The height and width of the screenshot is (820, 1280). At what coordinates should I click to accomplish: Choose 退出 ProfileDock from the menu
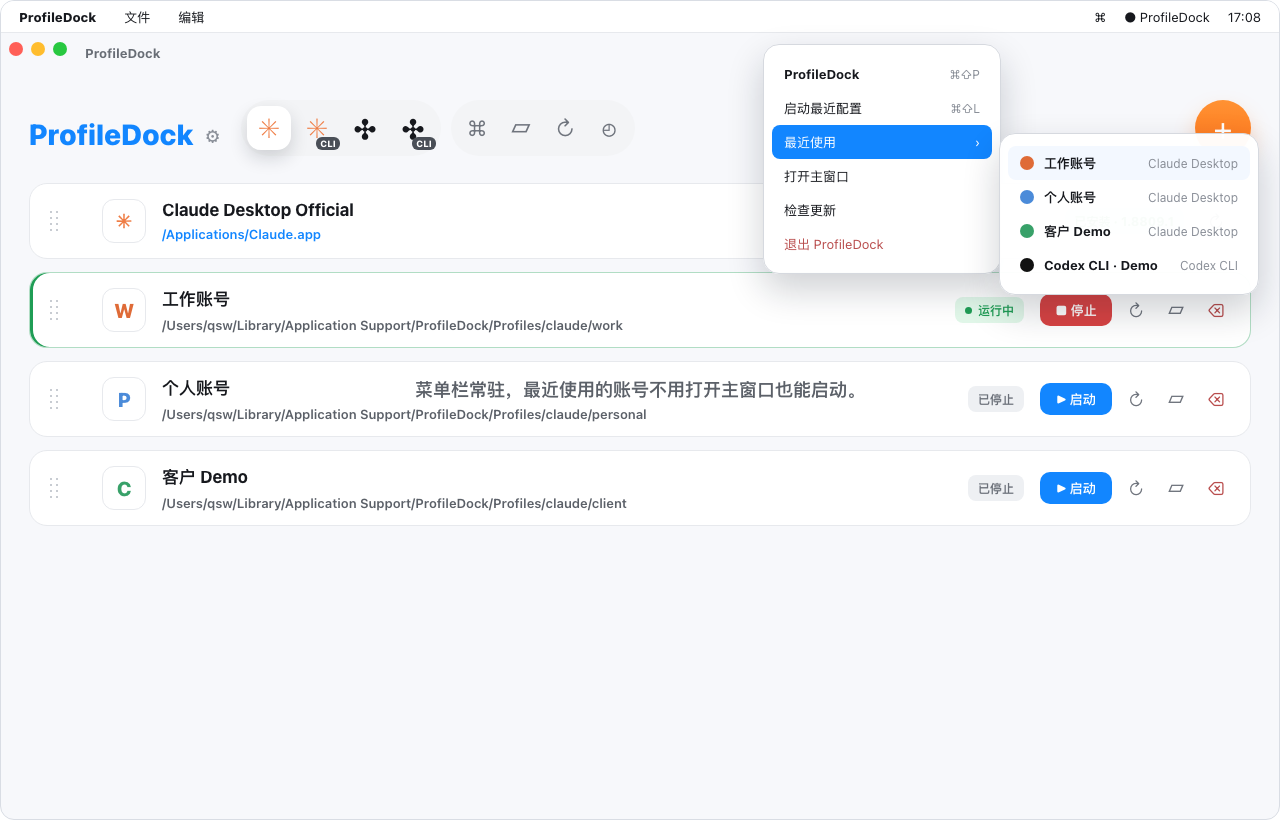[x=882, y=244]
